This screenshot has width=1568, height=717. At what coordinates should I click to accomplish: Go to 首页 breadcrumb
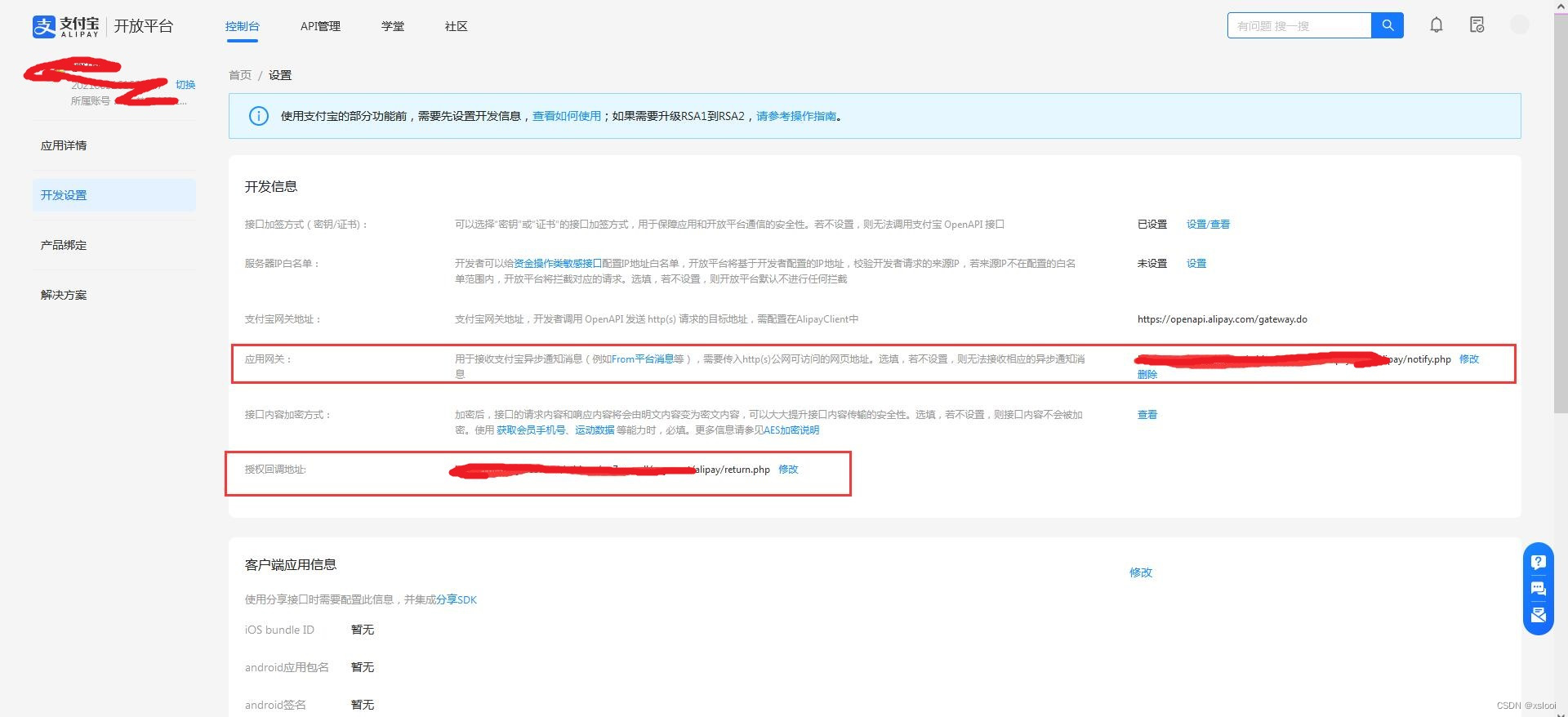(240, 75)
